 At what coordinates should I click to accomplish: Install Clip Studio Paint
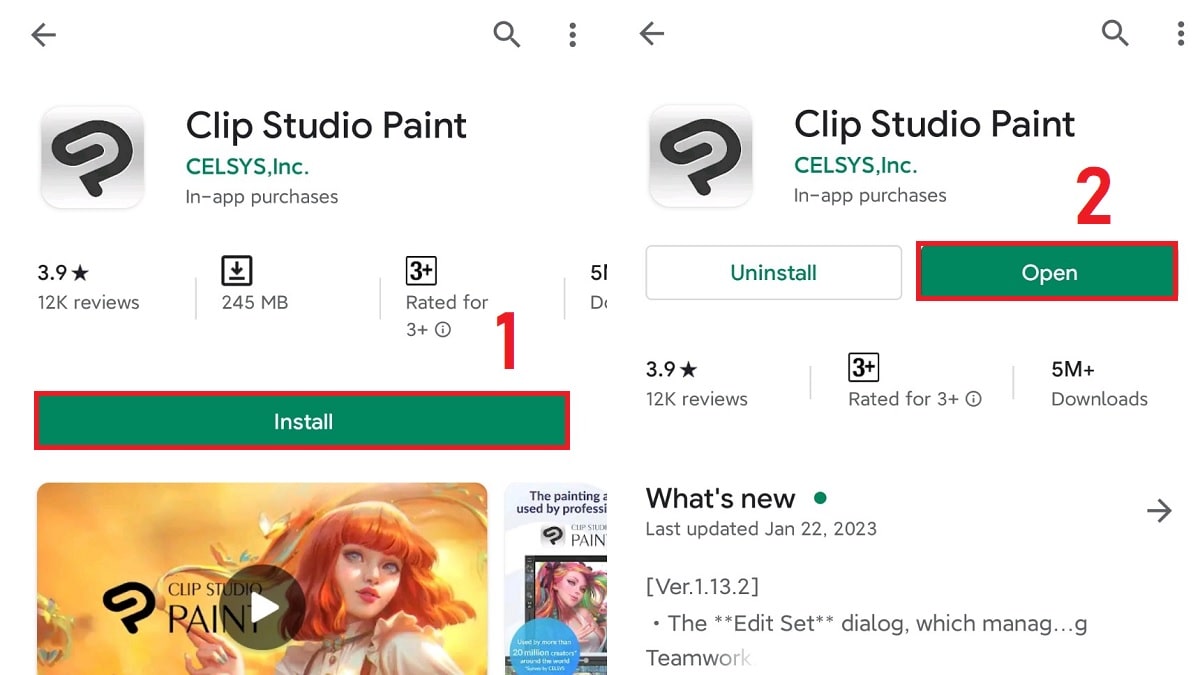pyautogui.click(x=301, y=421)
